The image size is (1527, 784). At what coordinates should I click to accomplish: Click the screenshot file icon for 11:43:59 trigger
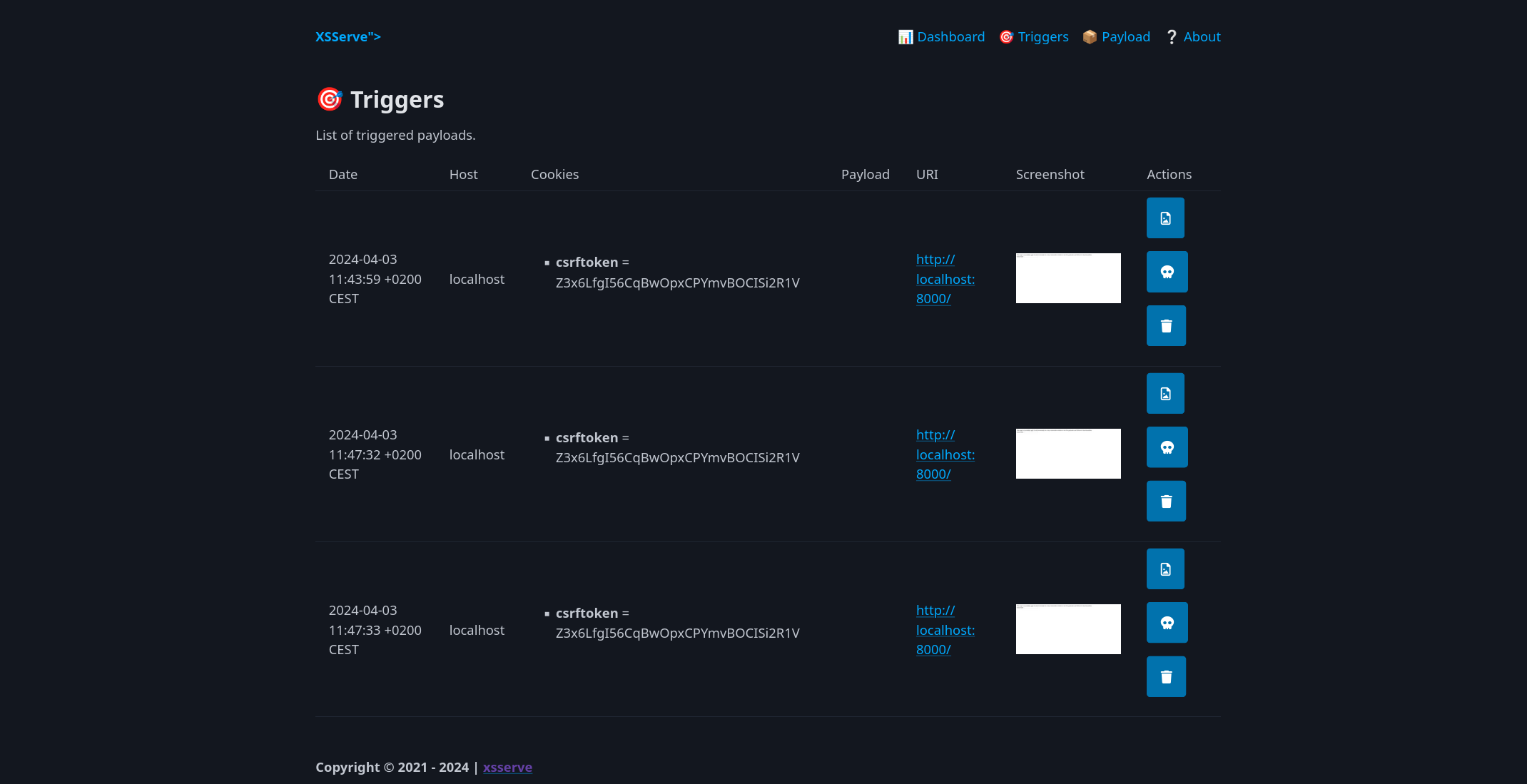[x=1165, y=218]
